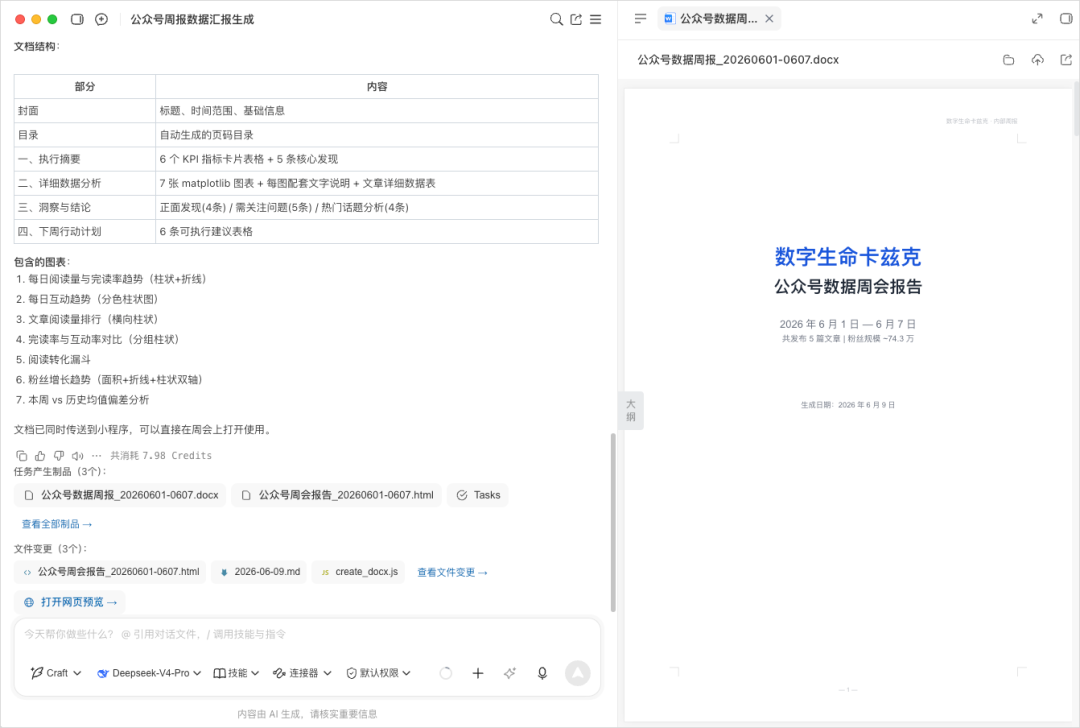Expand the preview pane to fullscreen

coord(1037,19)
